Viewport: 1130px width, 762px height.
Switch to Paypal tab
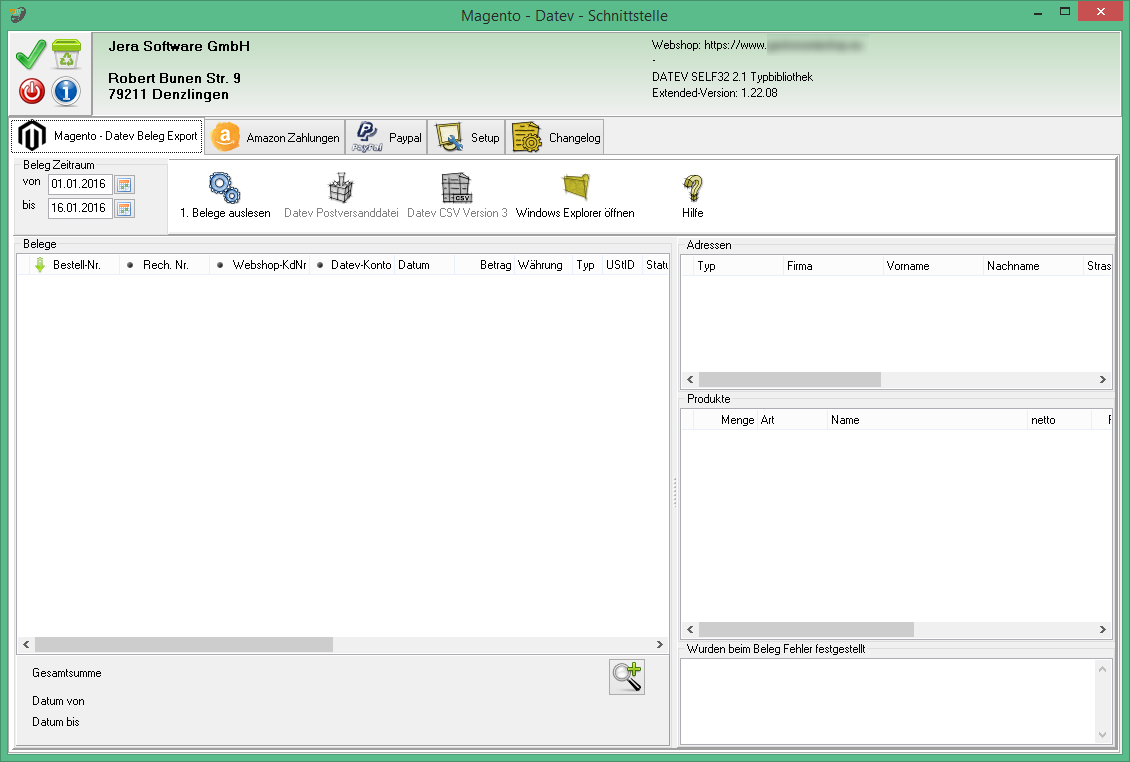click(x=388, y=138)
